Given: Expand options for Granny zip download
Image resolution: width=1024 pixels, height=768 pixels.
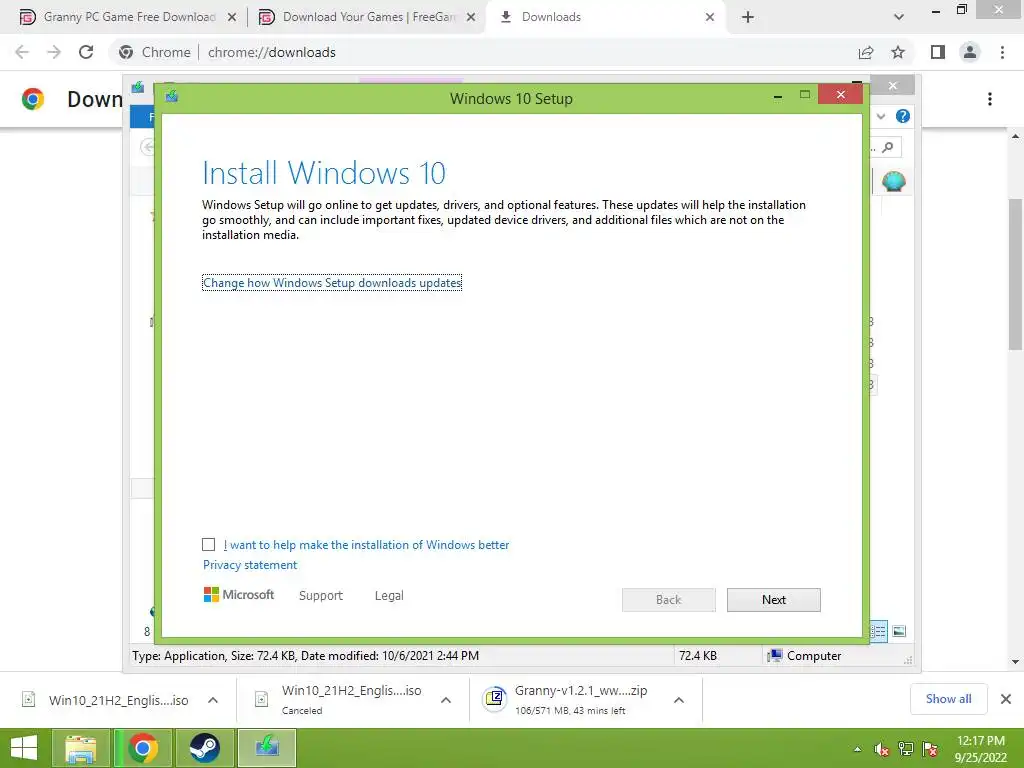Looking at the screenshot, I should click(679, 700).
